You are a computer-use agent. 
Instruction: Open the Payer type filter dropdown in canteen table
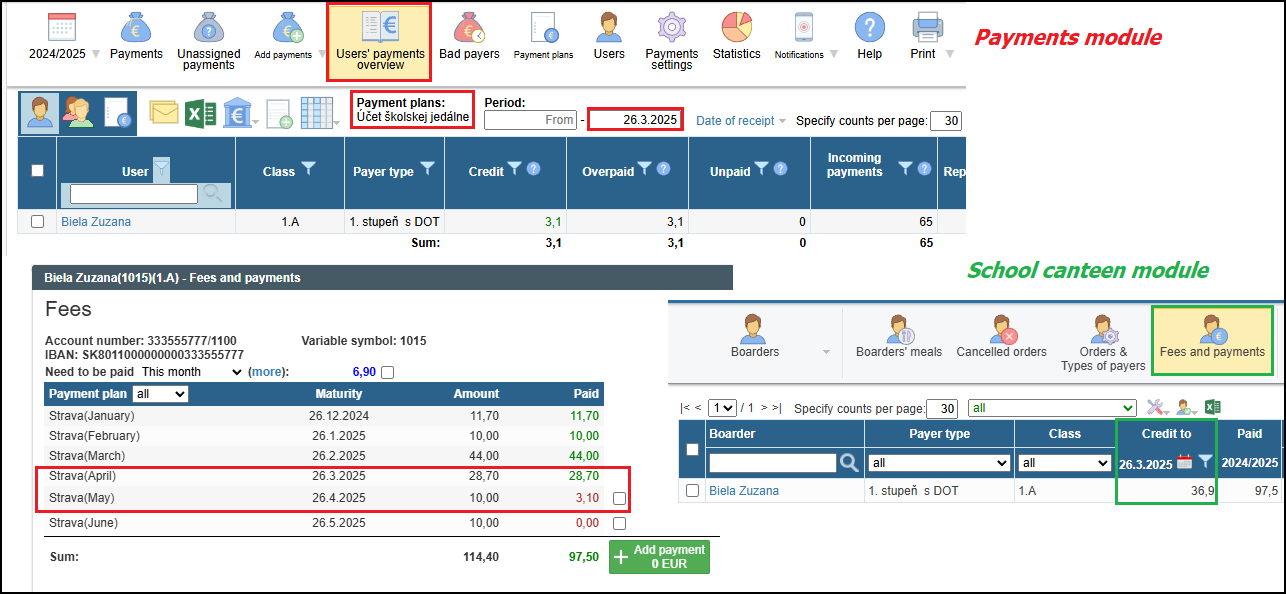click(939, 463)
